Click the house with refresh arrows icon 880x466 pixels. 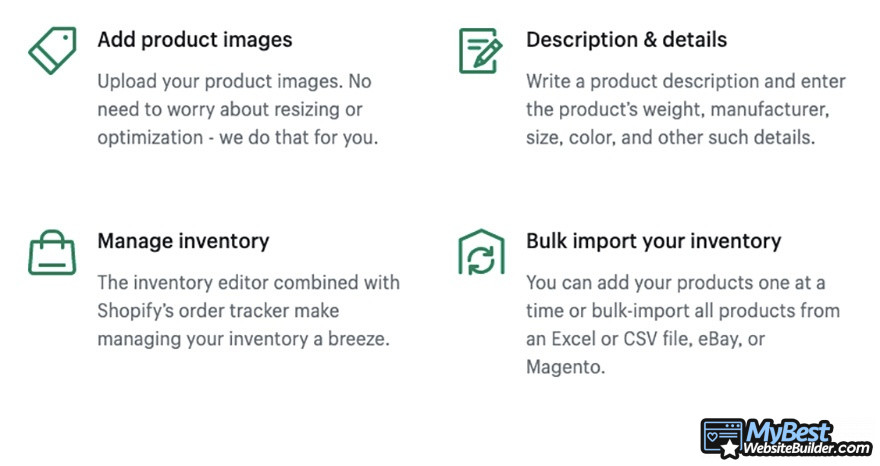[x=480, y=252]
